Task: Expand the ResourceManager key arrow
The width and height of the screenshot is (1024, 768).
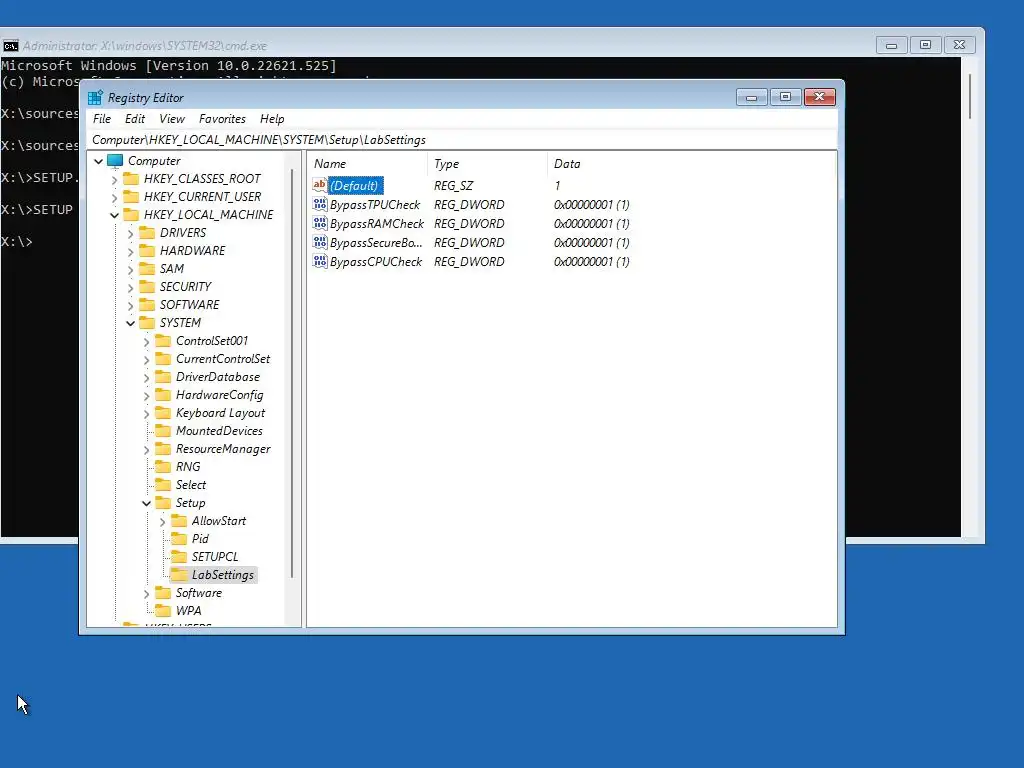Action: 146,450
